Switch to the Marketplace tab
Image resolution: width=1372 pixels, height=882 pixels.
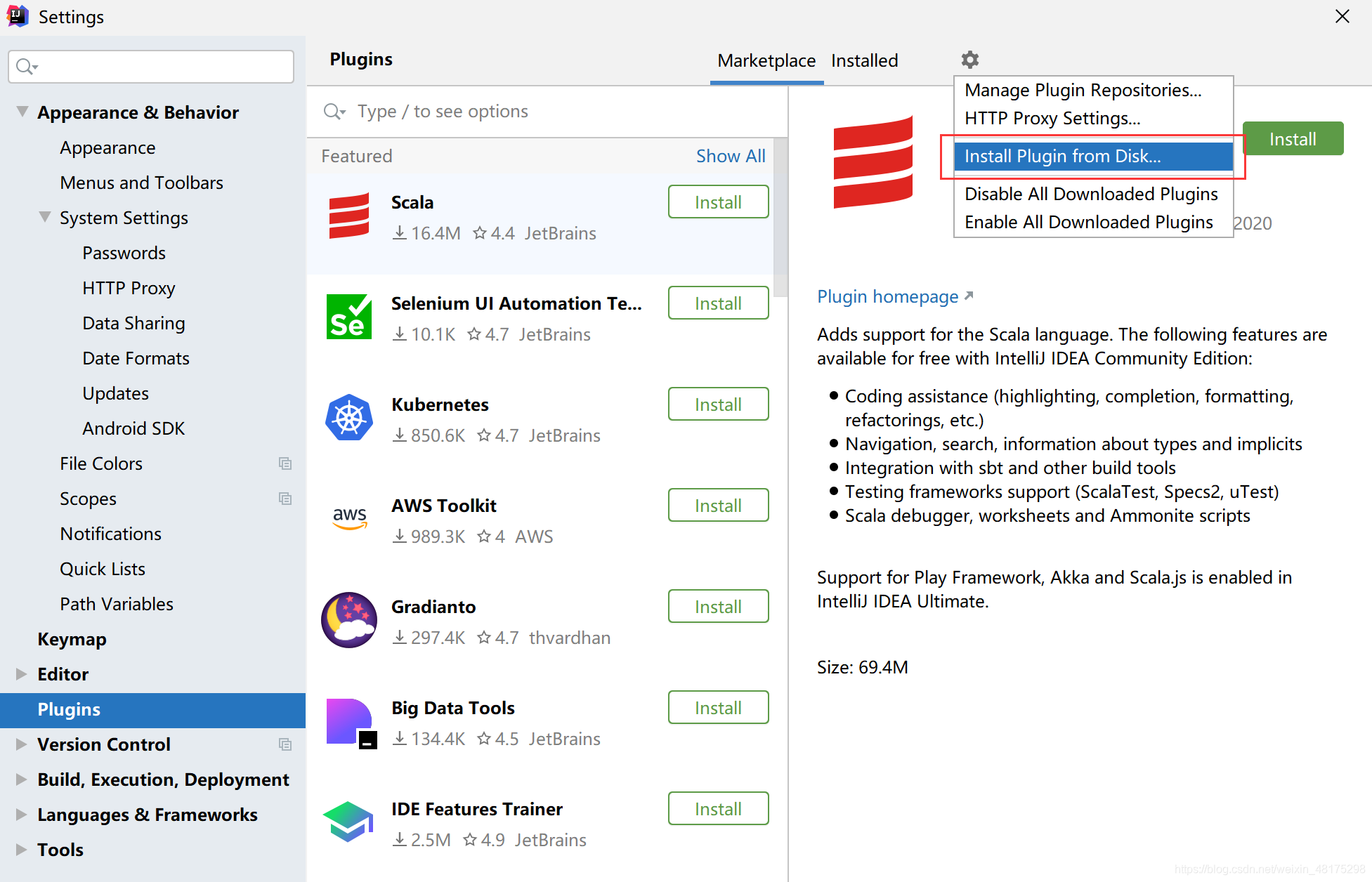point(766,61)
